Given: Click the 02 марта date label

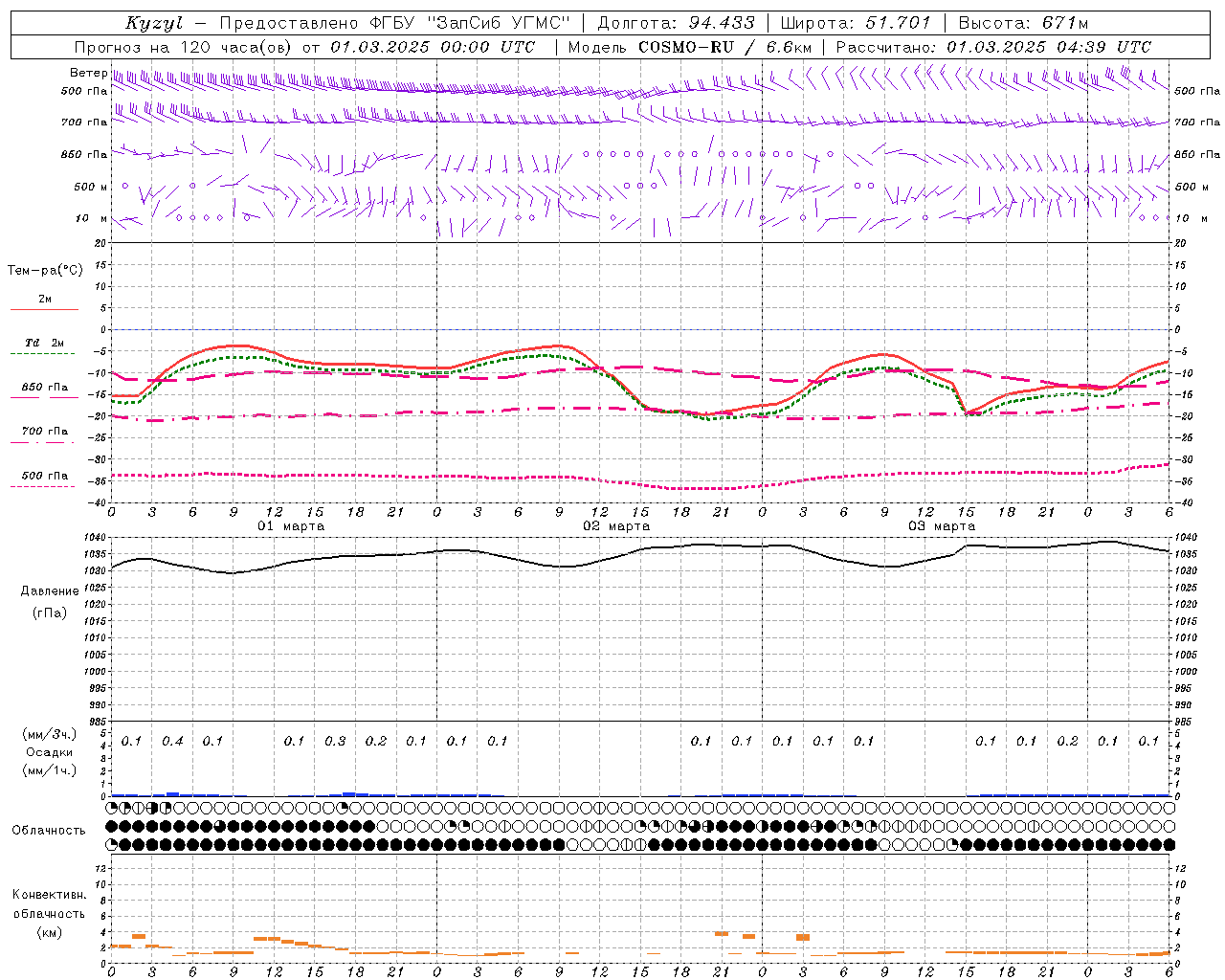Looking at the screenshot, I should (x=616, y=526).
